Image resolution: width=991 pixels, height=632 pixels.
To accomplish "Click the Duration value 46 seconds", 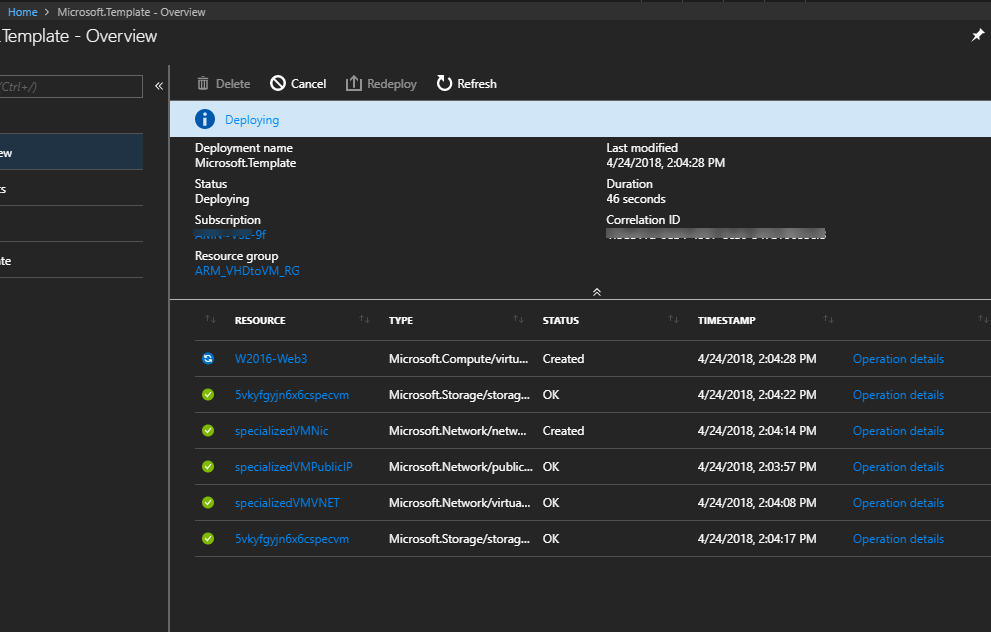I will [x=636, y=198].
